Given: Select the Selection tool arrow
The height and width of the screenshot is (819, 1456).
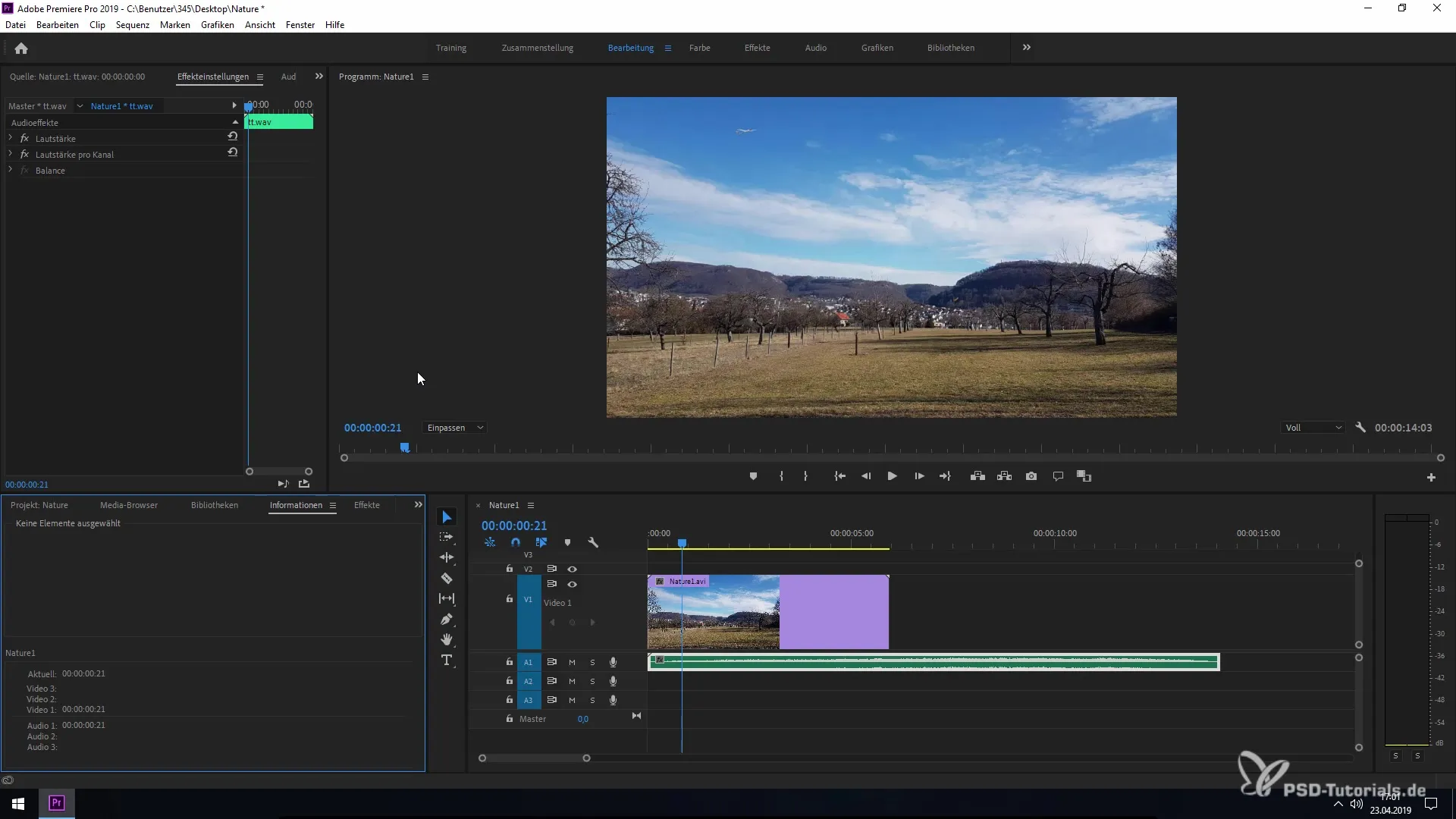Looking at the screenshot, I should (447, 517).
